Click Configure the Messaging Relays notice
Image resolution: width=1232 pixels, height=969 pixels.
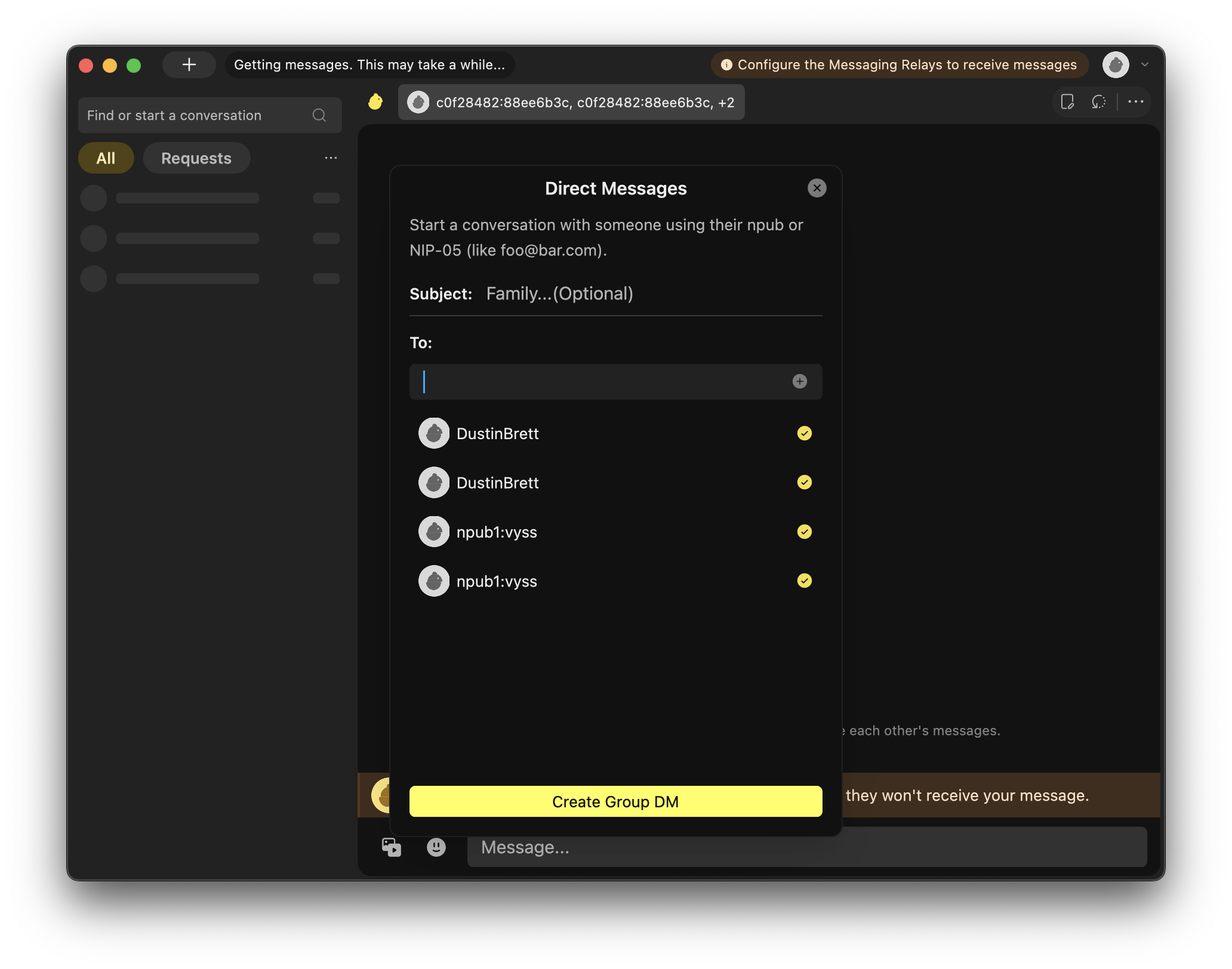[900, 64]
